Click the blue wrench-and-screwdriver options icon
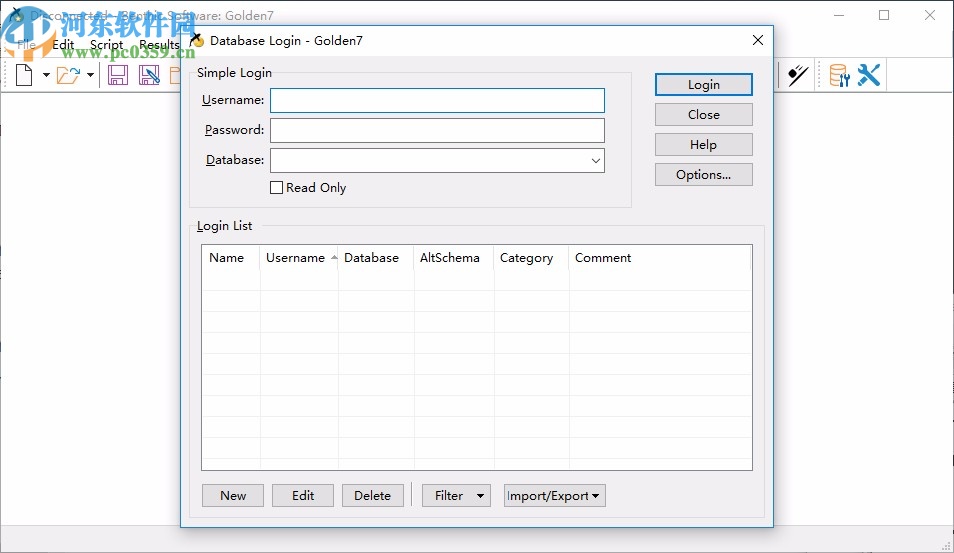Viewport: 954px width, 553px height. tap(868, 75)
